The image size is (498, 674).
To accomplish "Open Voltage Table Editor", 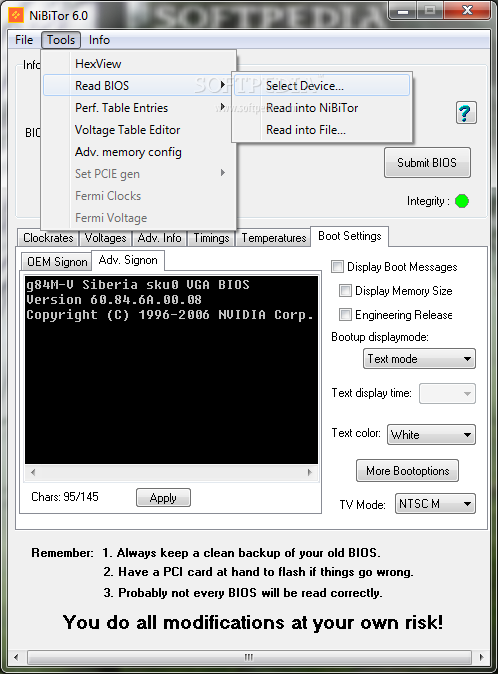I will point(139,130).
